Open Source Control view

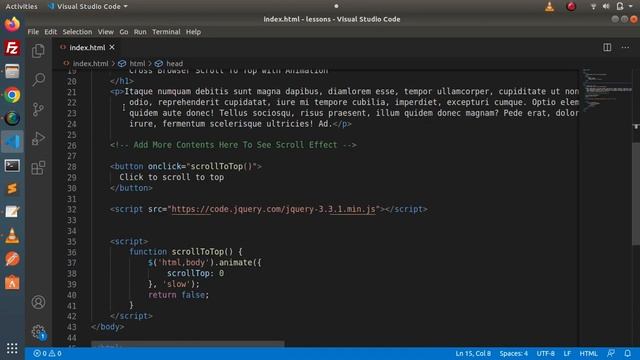(38, 109)
